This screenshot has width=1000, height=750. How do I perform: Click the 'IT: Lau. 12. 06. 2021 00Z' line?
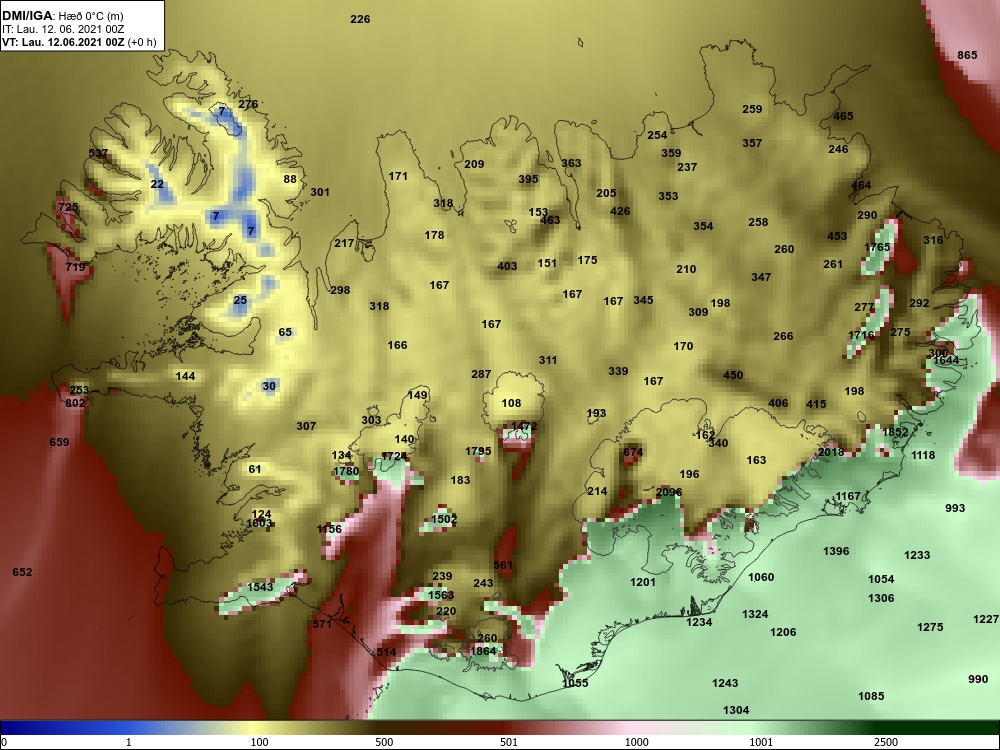point(62,29)
